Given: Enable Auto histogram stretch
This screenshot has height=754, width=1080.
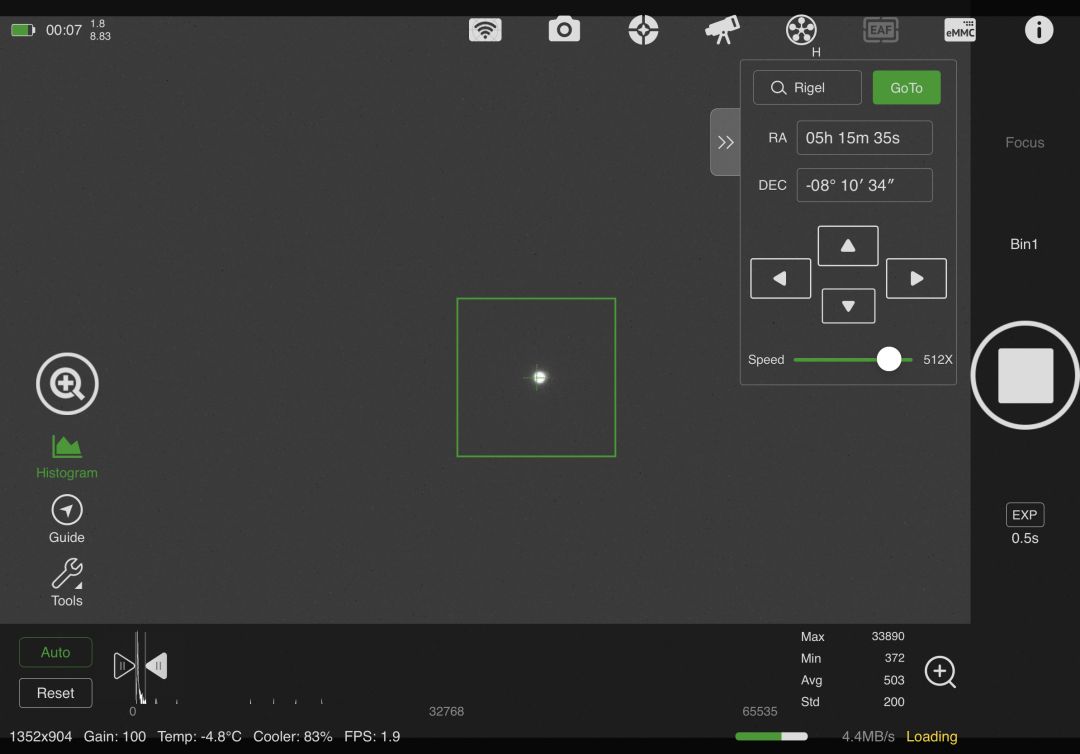Looking at the screenshot, I should 56,652.
